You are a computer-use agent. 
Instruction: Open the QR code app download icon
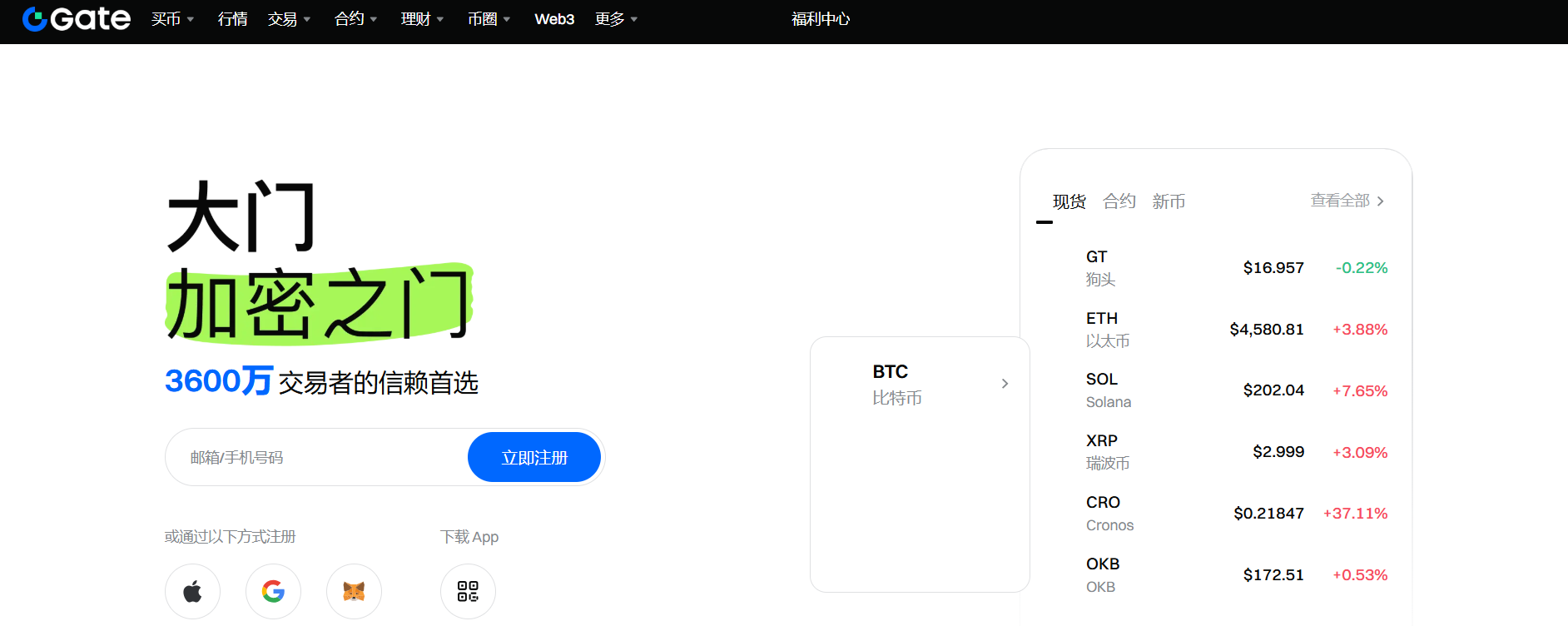click(x=468, y=592)
